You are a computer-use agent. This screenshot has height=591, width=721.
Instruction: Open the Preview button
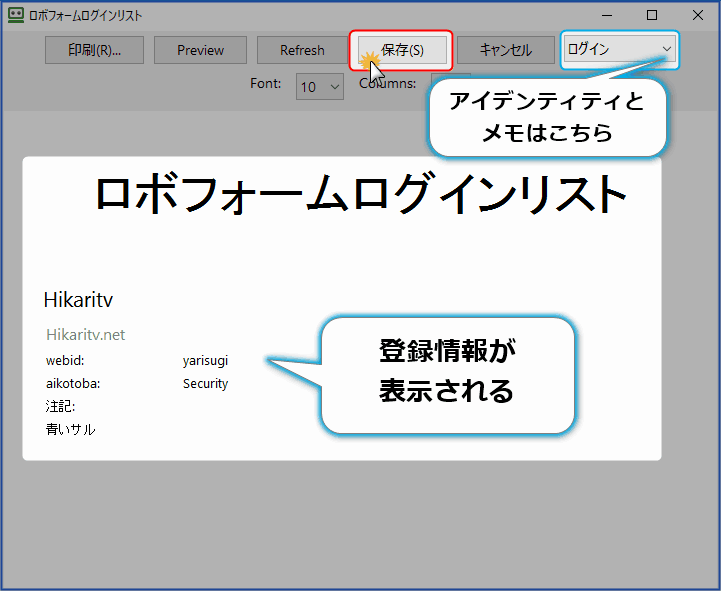point(200,50)
